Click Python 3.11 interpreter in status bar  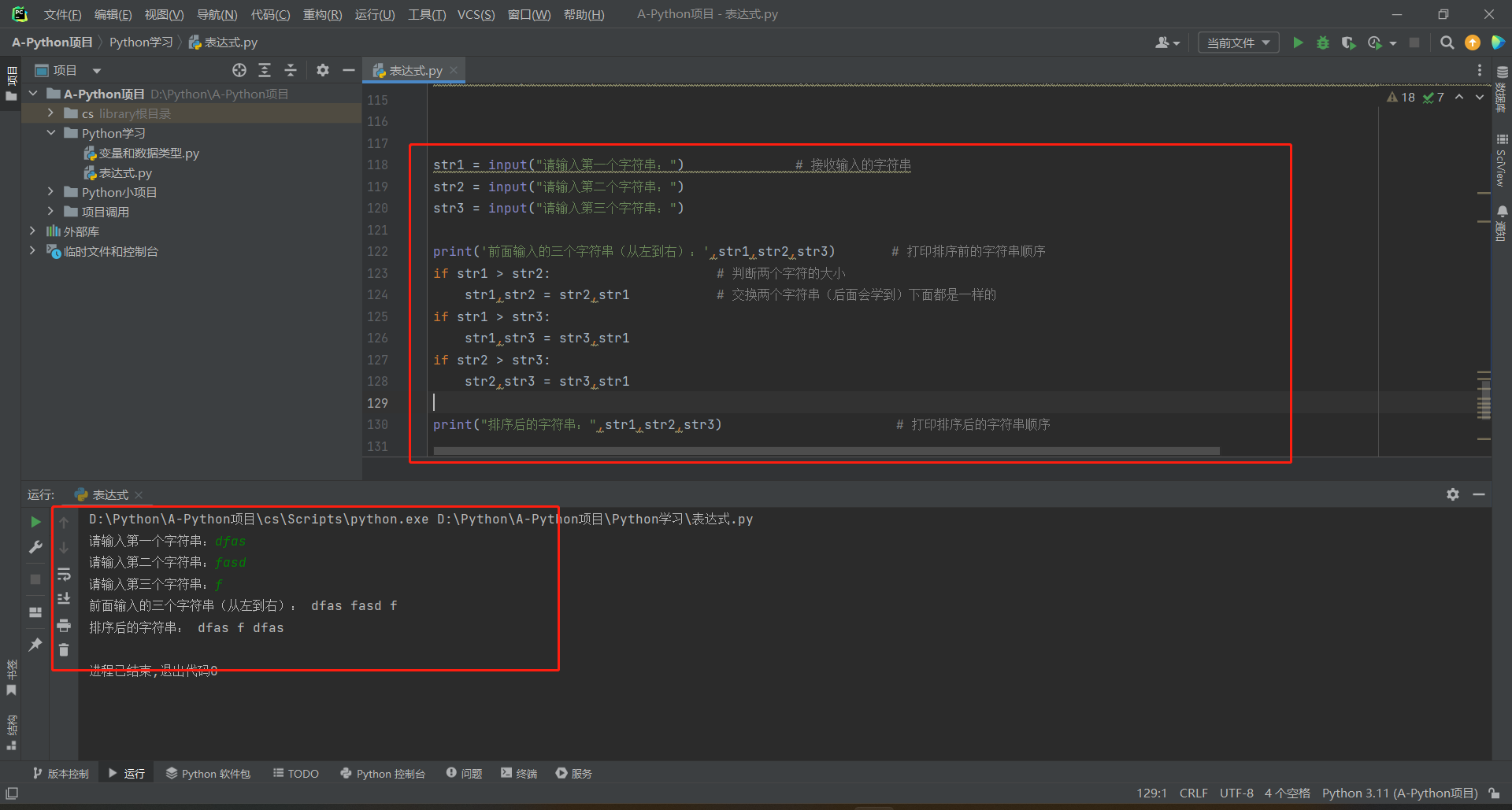coord(1399,793)
